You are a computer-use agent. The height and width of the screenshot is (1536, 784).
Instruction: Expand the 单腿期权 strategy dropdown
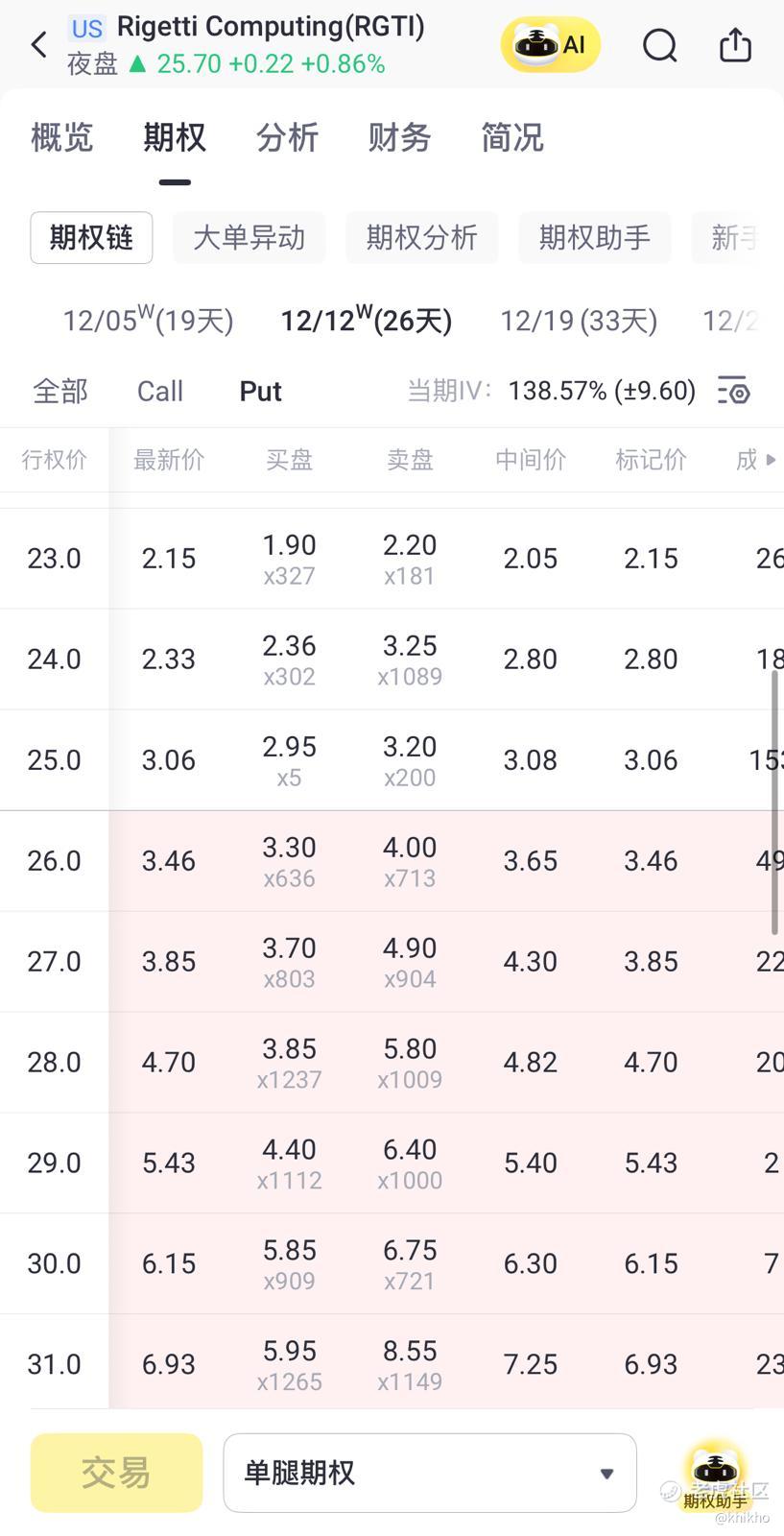tap(430, 1473)
